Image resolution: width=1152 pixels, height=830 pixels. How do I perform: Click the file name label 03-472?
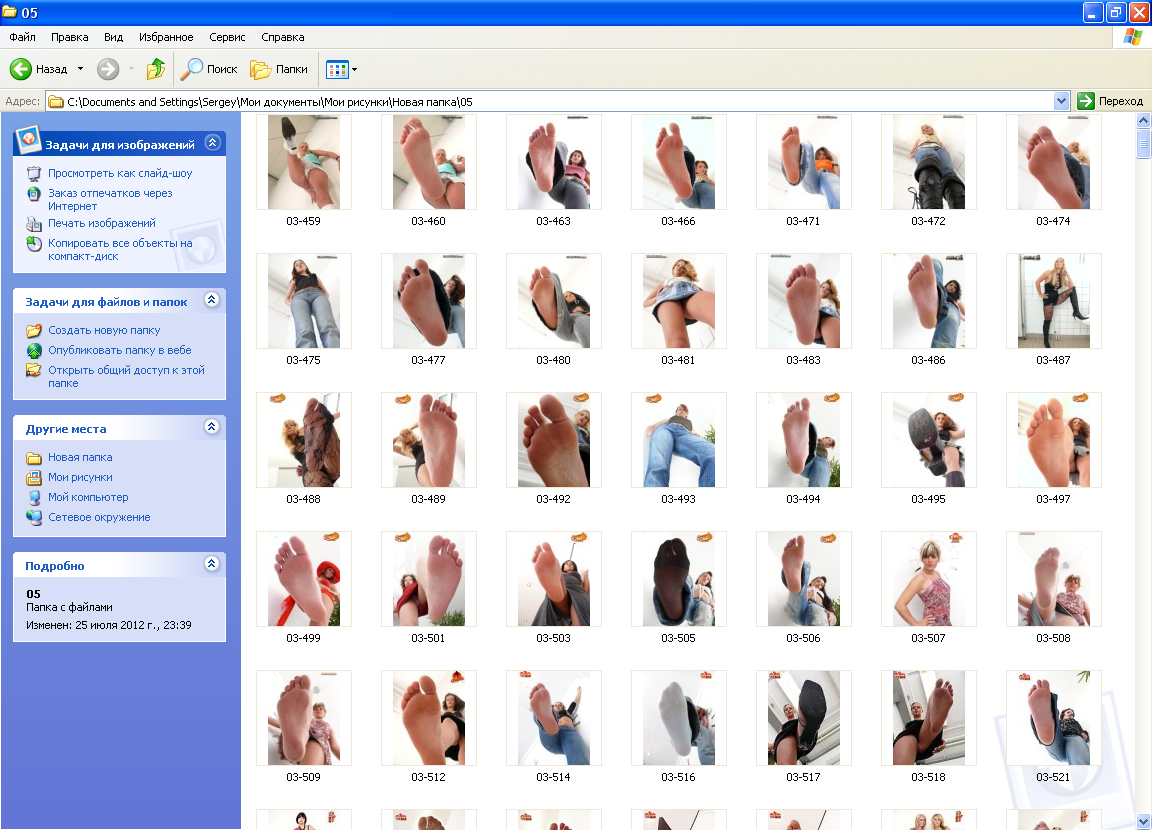928,221
